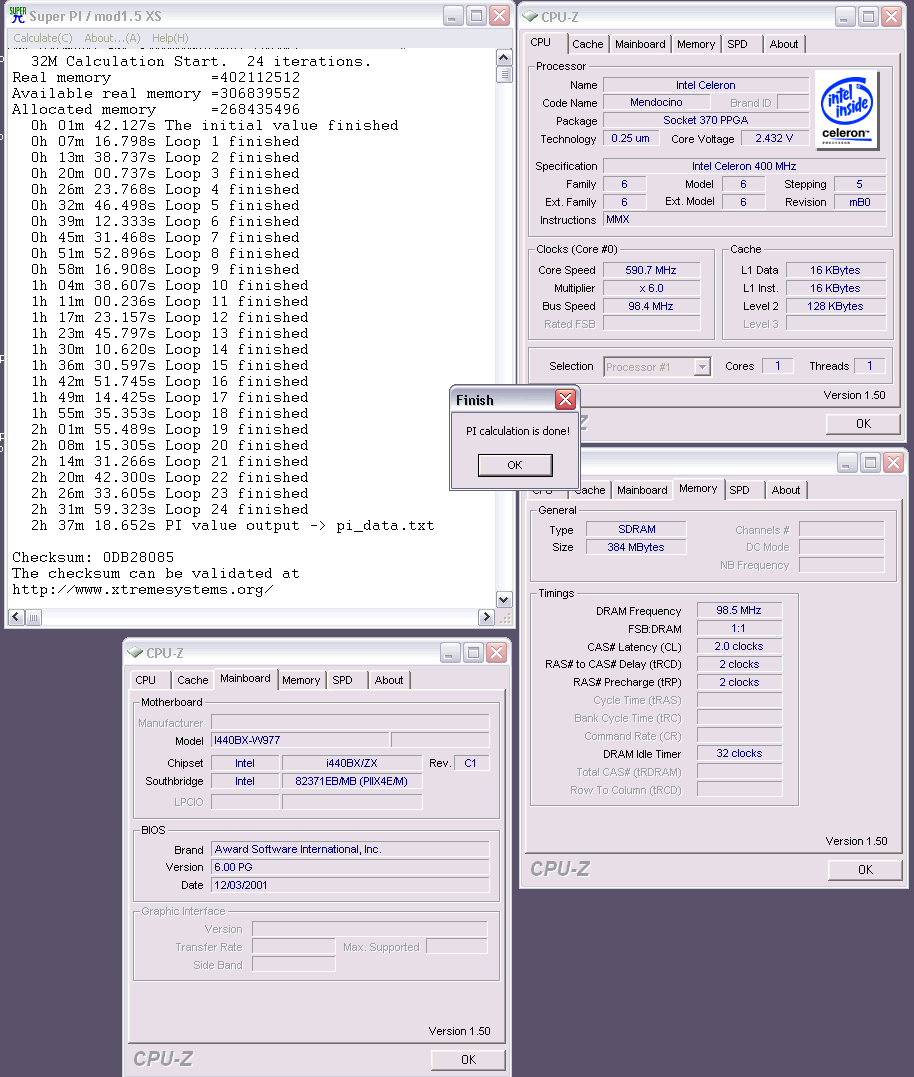Click Super PI horizontal scrollbar left arrow
This screenshot has height=1077, width=914.
[x=16, y=617]
